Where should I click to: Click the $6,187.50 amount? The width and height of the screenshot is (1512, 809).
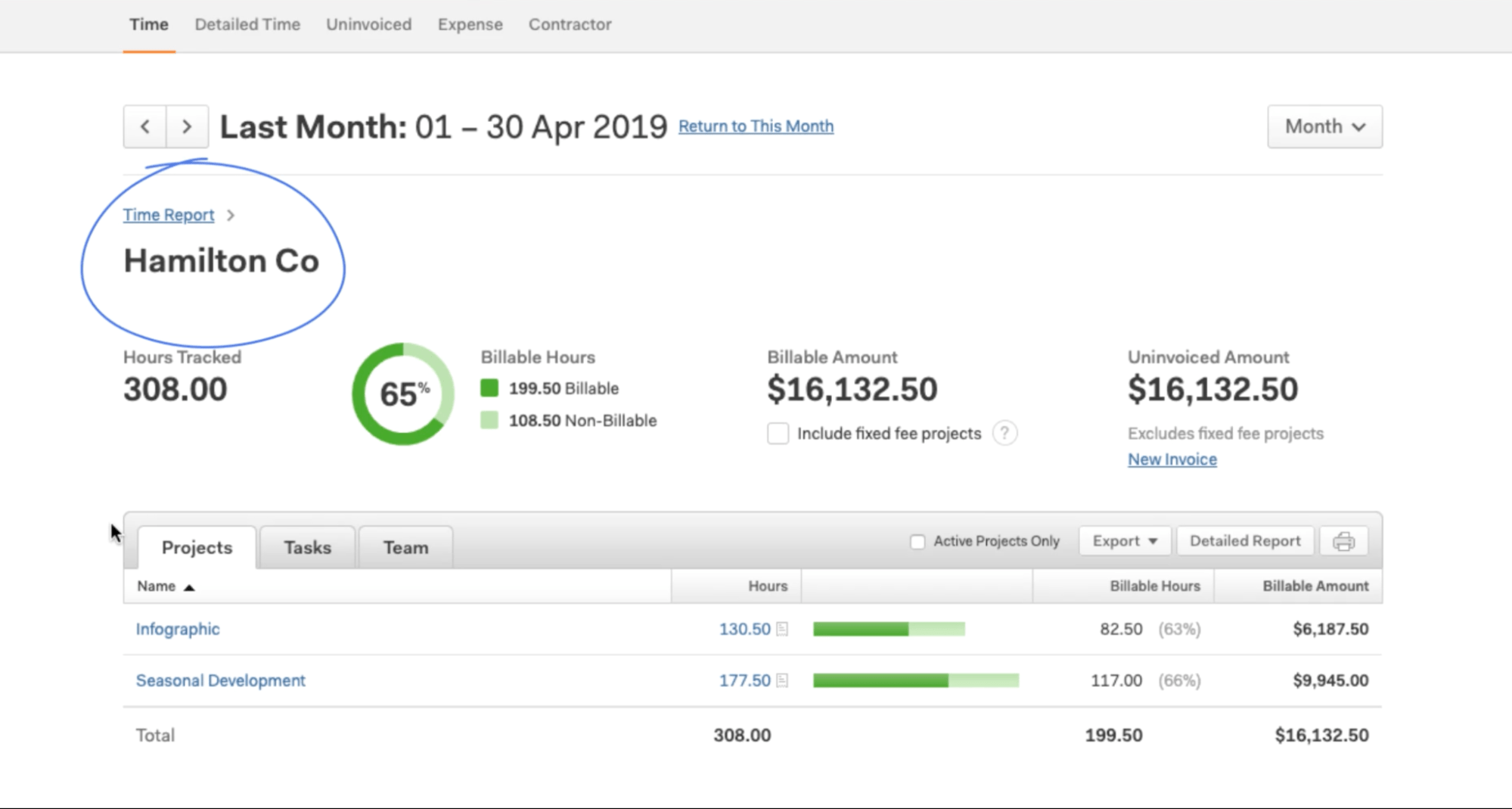1330,629
